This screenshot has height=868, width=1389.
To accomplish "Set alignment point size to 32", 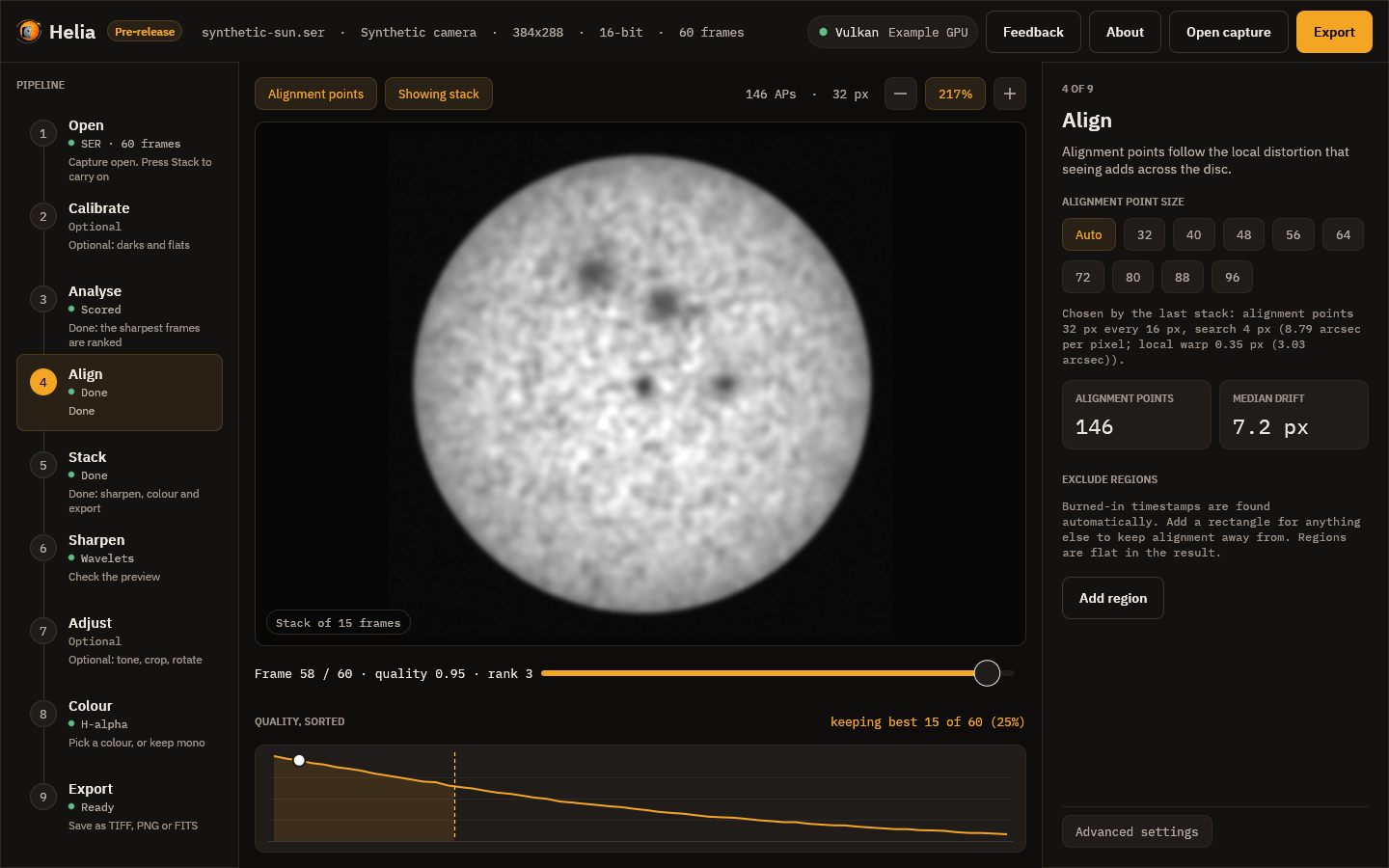I will [x=1144, y=234].
